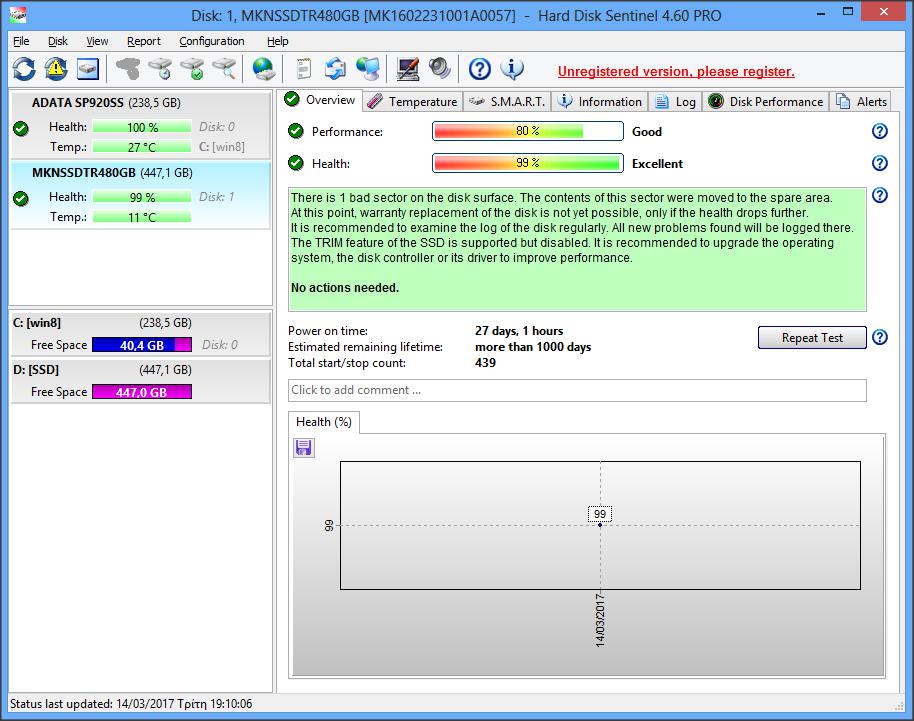Click the C: 40,4 GB free space bar

(x=142, y=345)
